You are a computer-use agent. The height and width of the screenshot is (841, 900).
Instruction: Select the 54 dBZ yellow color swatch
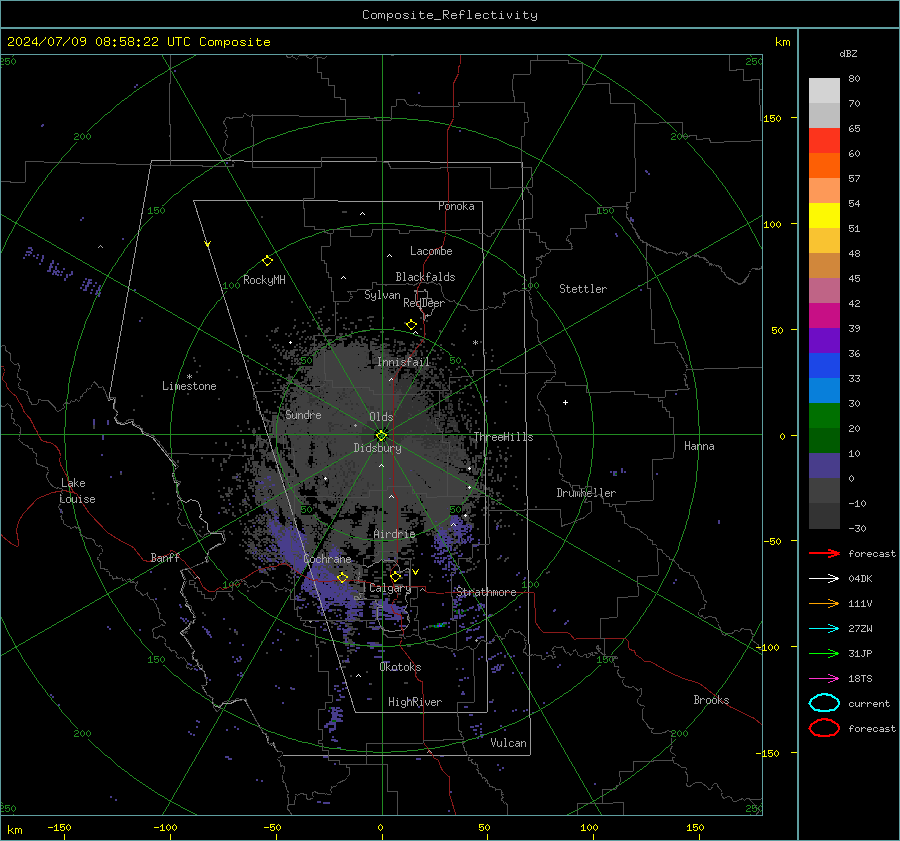(x=824, y=215)
